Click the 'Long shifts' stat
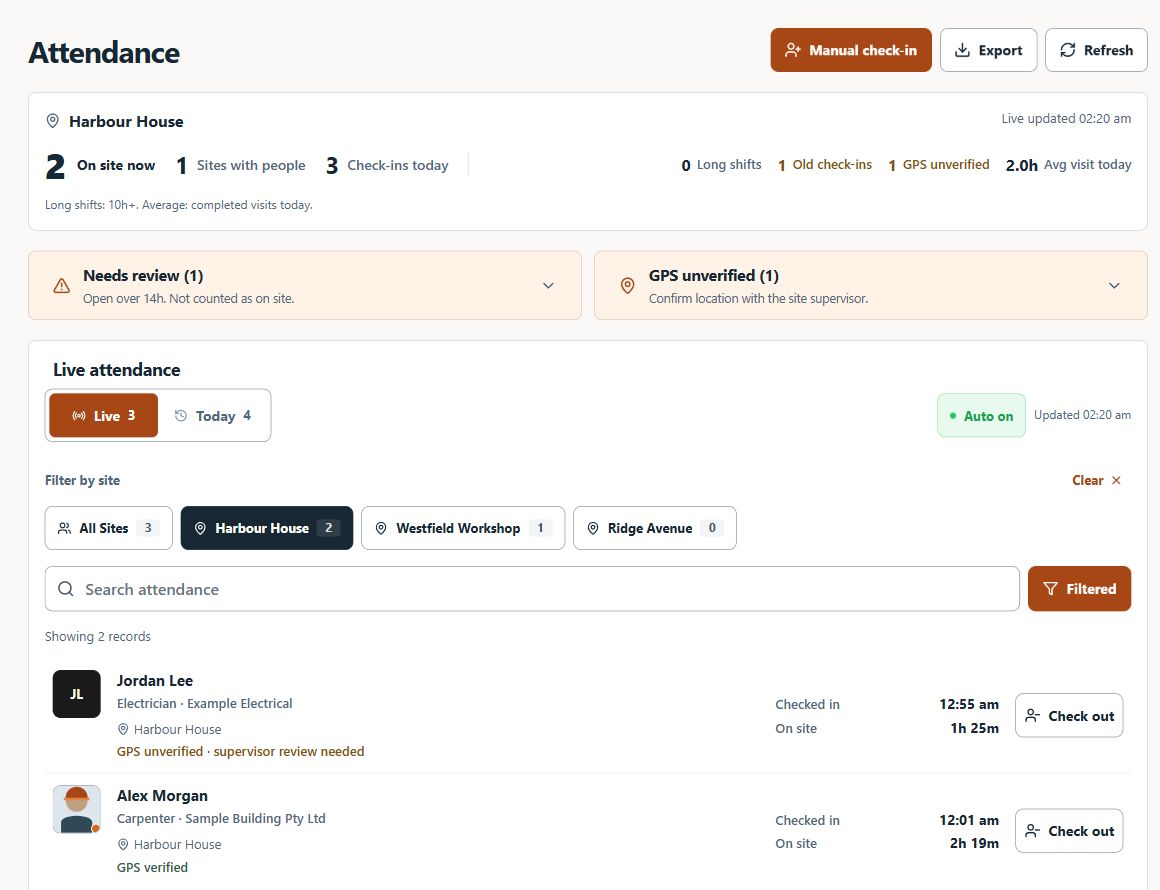The height and width of the screenshot is (890, 1160). coord(721,165)
